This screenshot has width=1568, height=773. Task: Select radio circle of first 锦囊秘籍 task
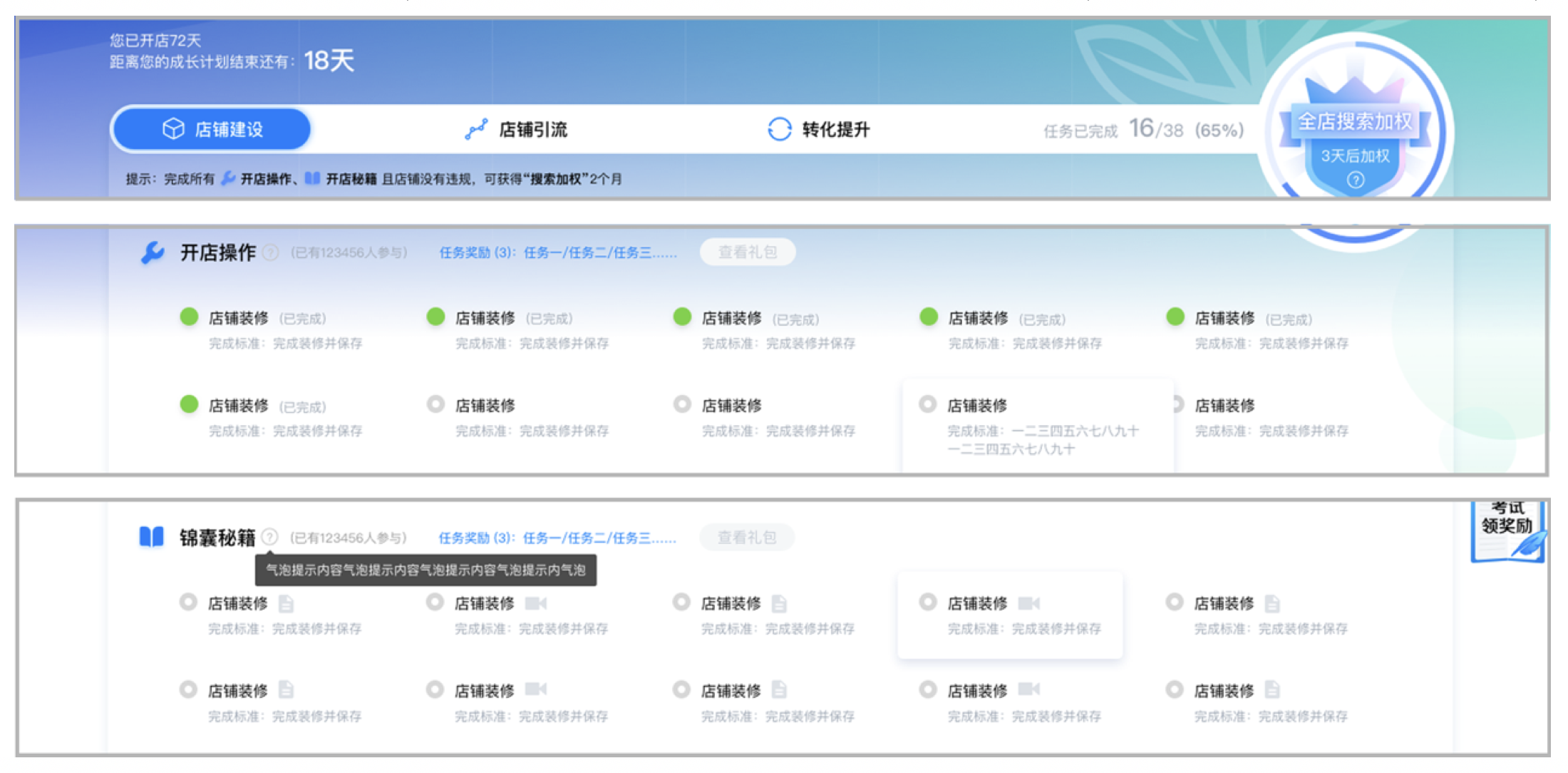tap(188, 603)
